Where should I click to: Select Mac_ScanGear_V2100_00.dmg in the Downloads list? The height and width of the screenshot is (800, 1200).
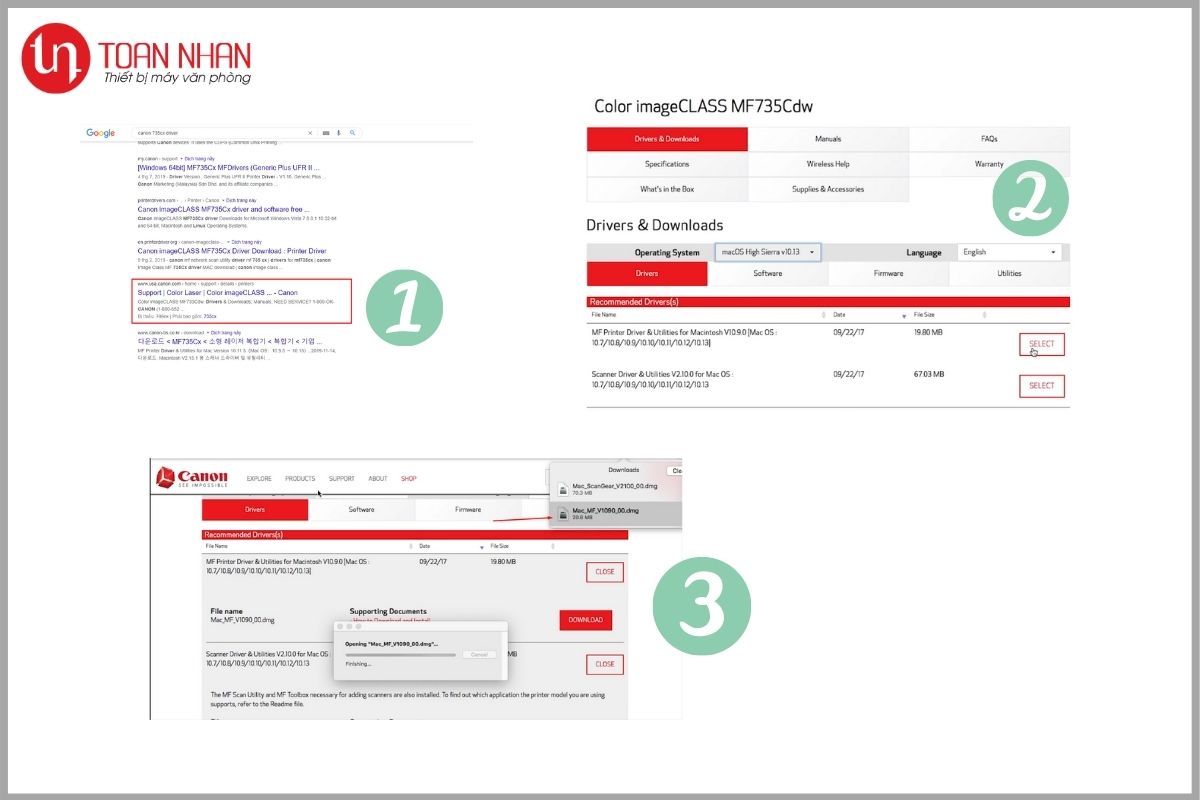[x=616, y=489]
